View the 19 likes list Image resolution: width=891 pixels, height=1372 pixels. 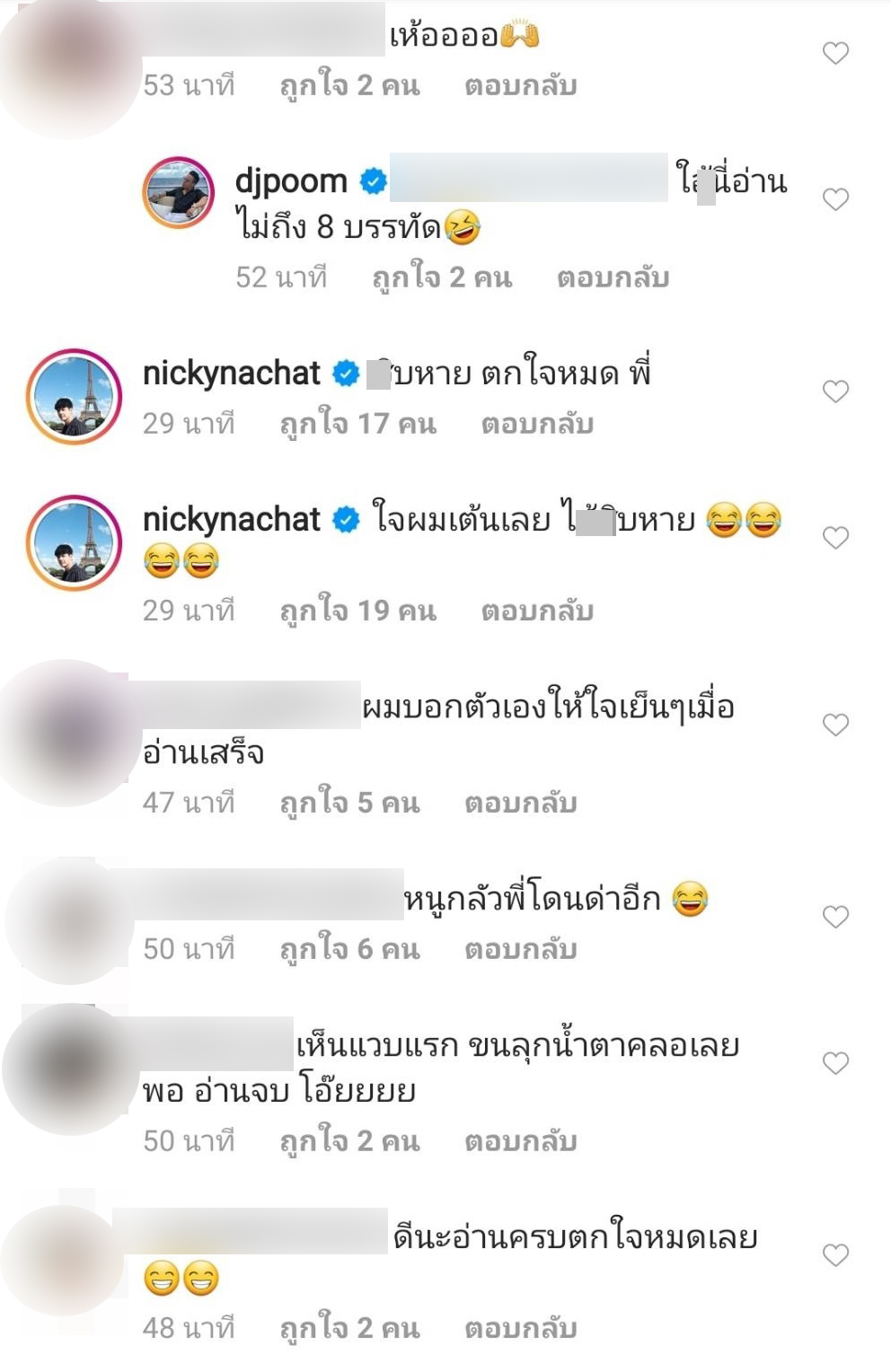pyautogui.click(x=357, y=611)
